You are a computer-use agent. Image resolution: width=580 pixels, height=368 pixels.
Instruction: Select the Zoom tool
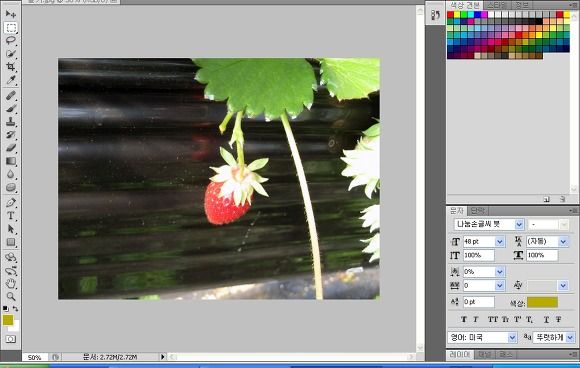(x=11, y=297)
